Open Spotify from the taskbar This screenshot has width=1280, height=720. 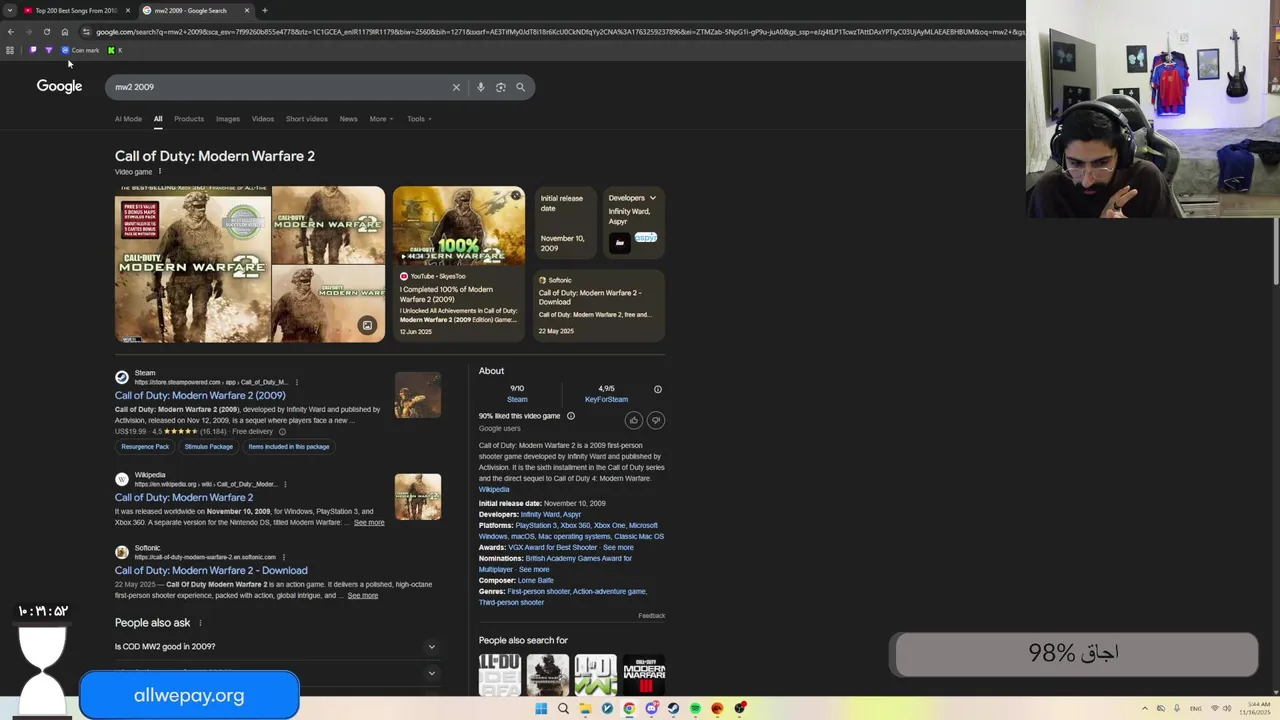695,708
